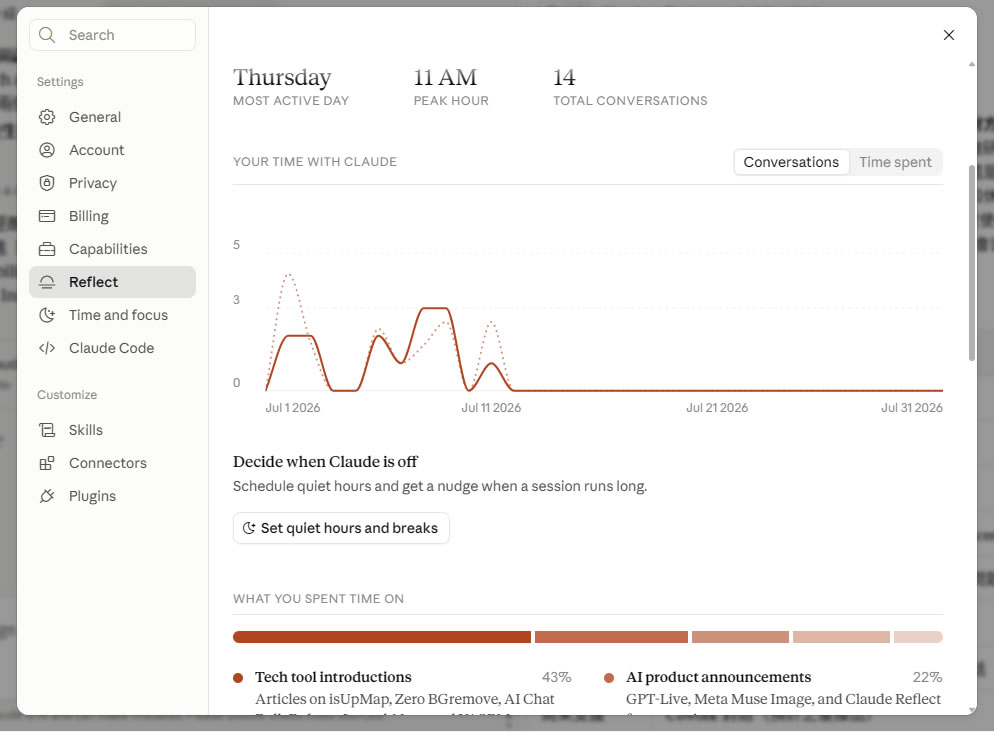Screen dimensions: 994x732
Task: Open the Time and focus moon icon
Action: 47,315
